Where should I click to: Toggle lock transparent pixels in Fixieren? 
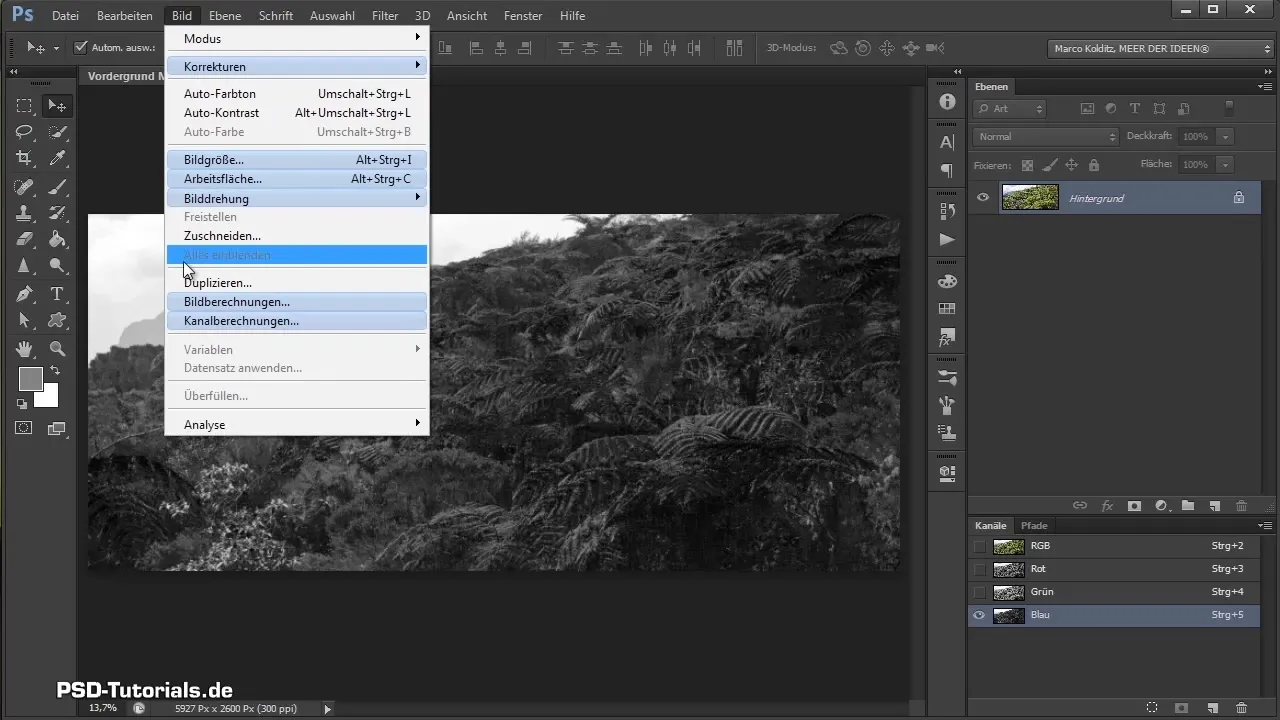point(1027,165)
